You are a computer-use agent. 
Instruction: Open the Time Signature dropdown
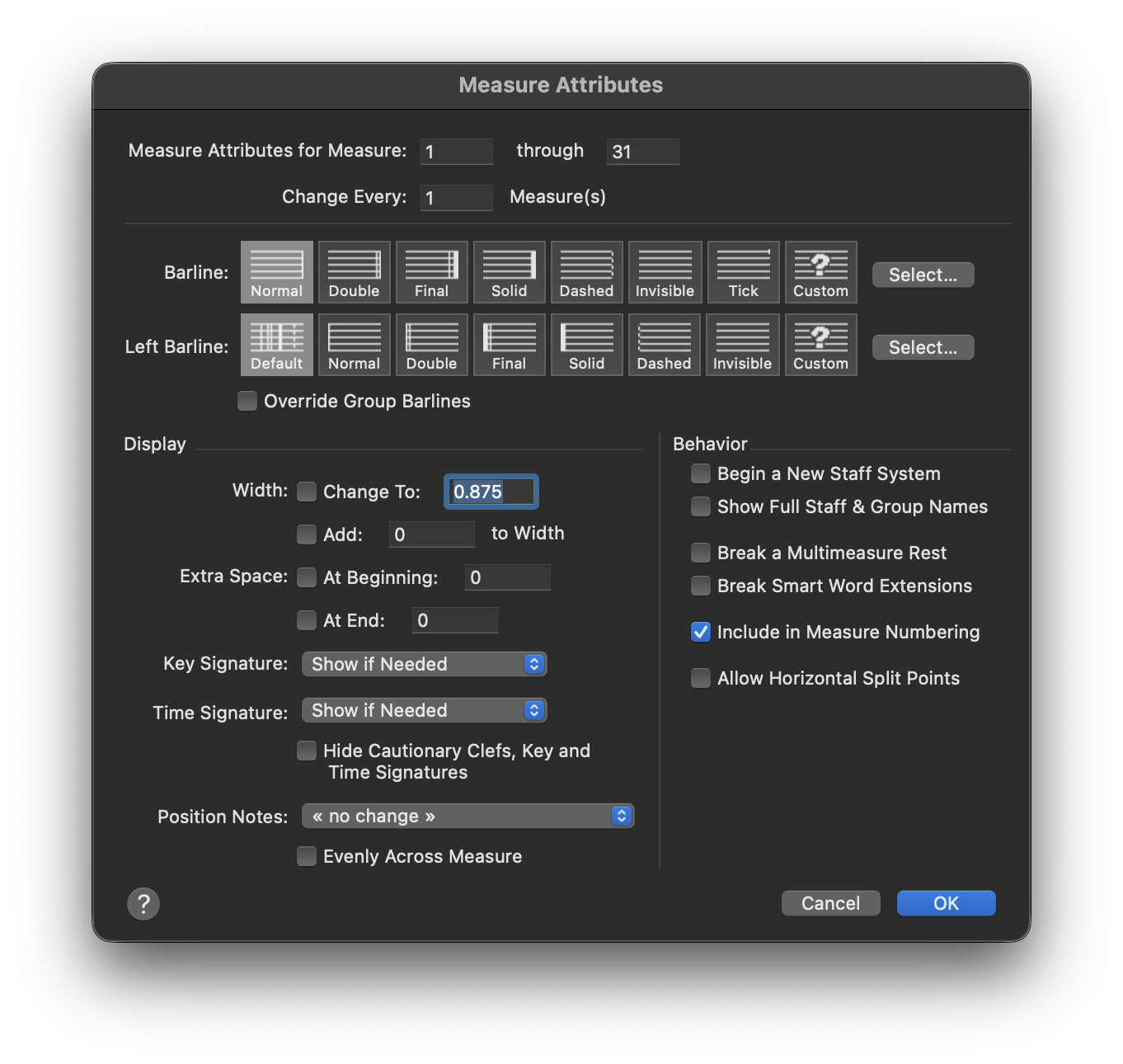pyautogui.click(x=424, y=710)
